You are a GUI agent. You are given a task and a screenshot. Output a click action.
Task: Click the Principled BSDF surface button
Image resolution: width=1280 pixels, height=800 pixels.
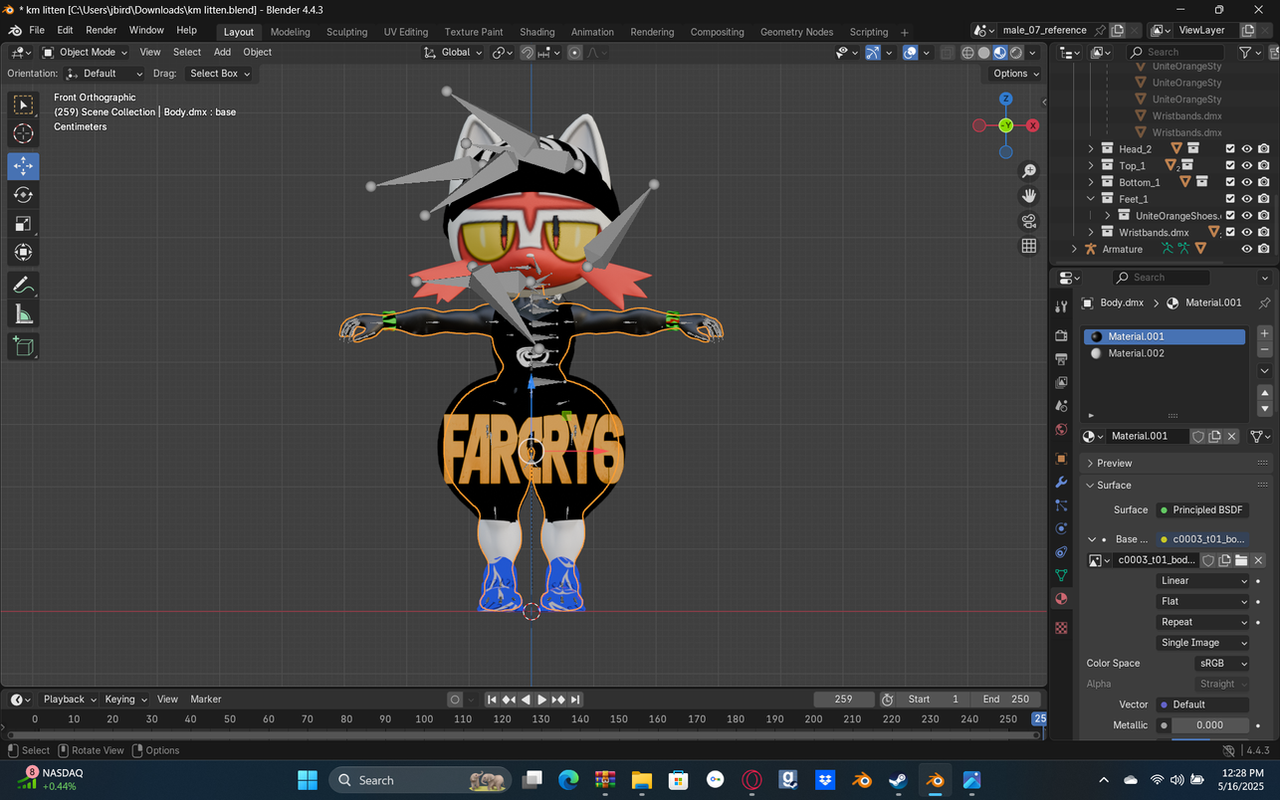(1202, 510)
